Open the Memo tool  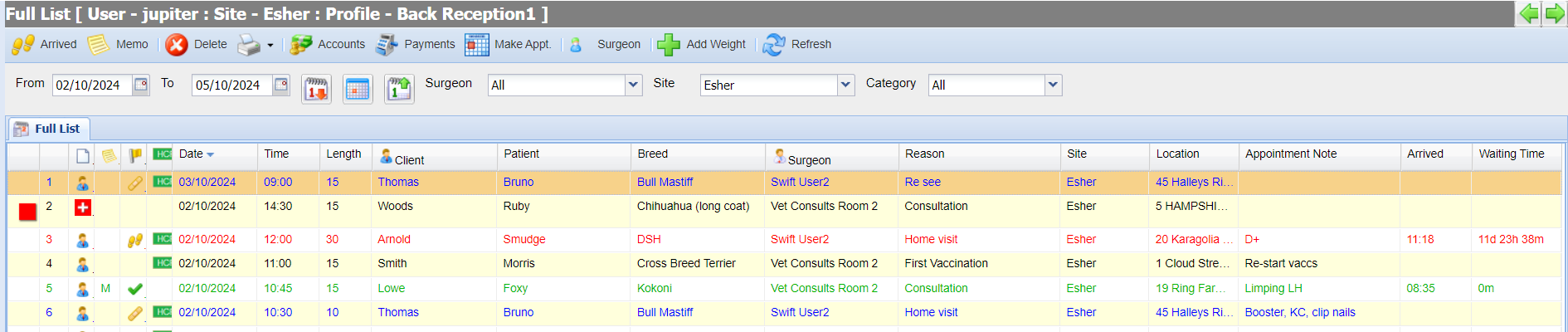(x=119, y=45)
